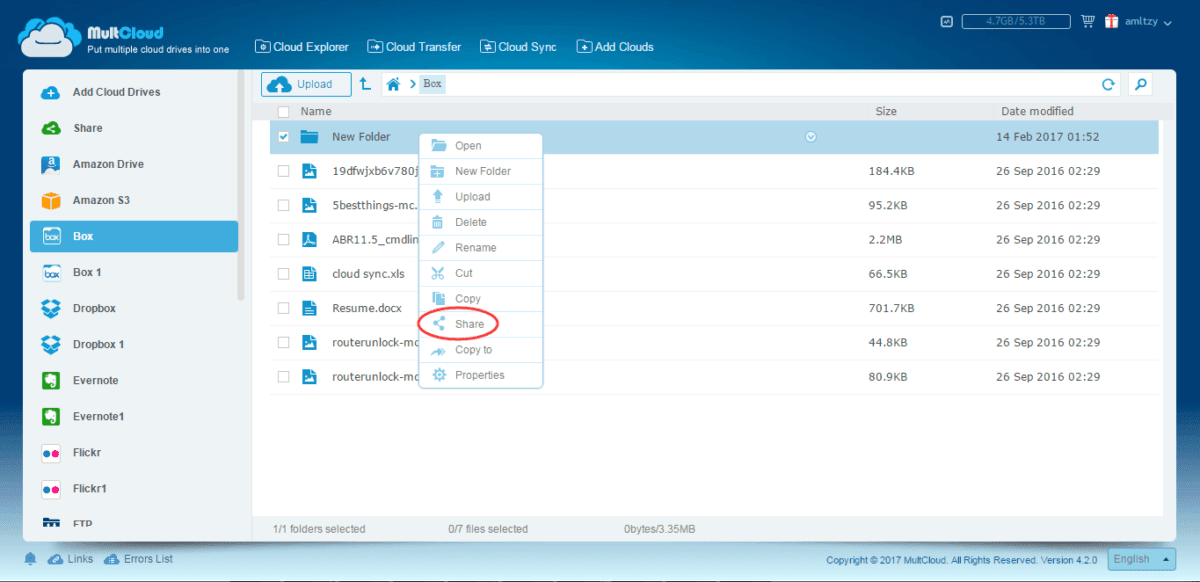Click Add Cloud Drives in sidebar
This screenshot has width=1200, height=582.
click(134, 92)
